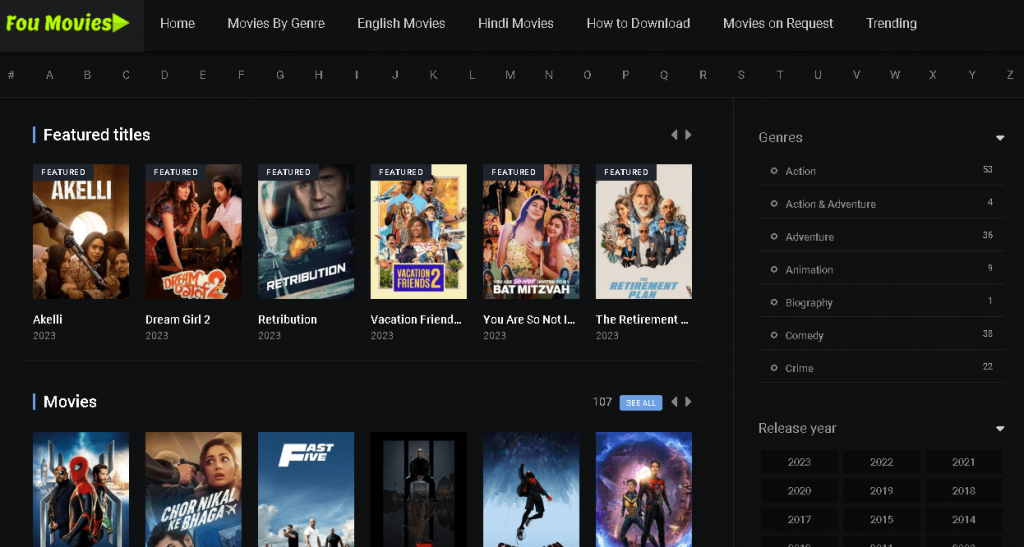This screenshot has width=1024, height=547.
Task: Click the Vacation Friend... title text
Action: pos(416,320)
